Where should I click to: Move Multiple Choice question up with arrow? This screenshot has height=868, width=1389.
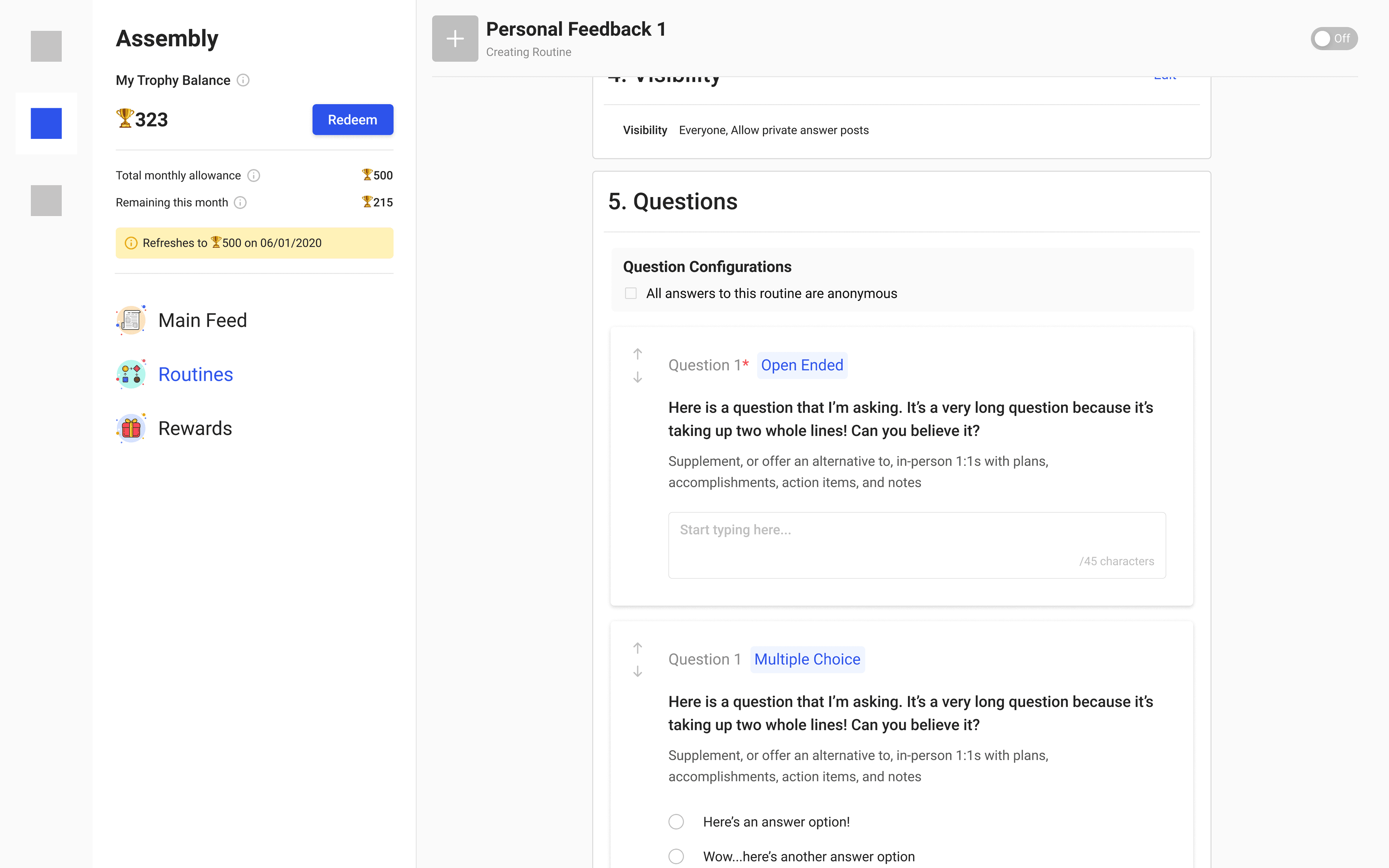click(x=637, y=647)
